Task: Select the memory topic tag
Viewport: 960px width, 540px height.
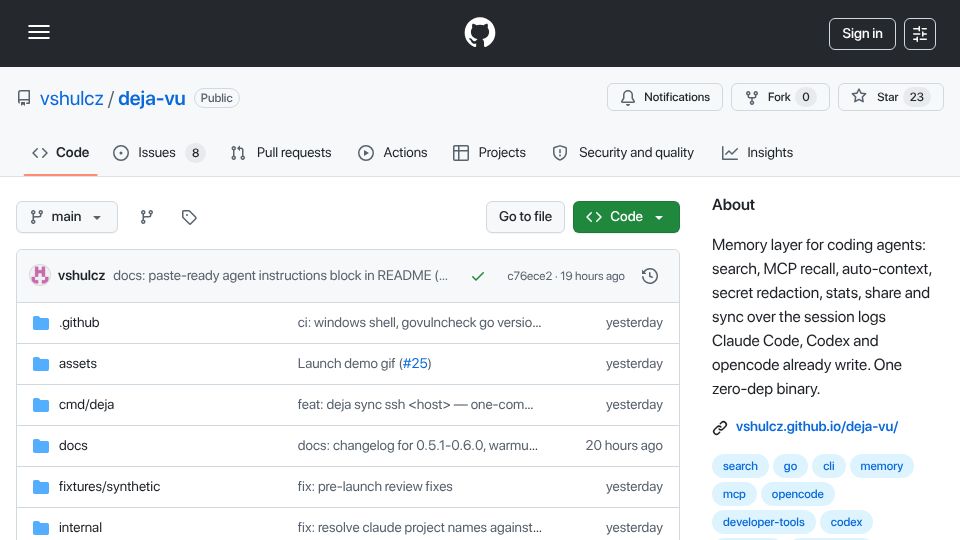Action: tap(882, 466)
